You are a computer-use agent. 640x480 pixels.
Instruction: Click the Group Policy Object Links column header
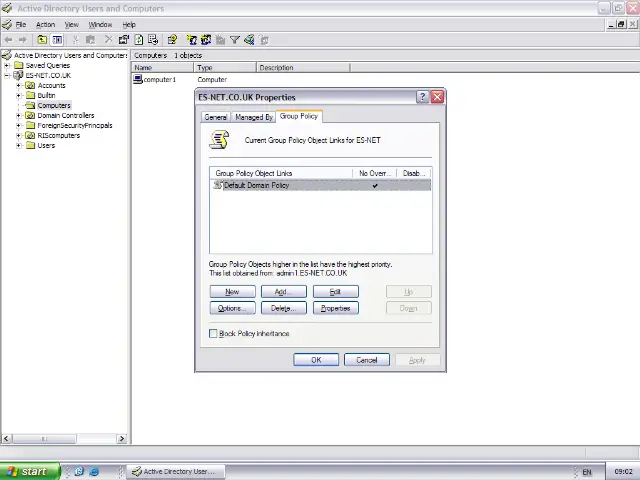click(281, 173)
